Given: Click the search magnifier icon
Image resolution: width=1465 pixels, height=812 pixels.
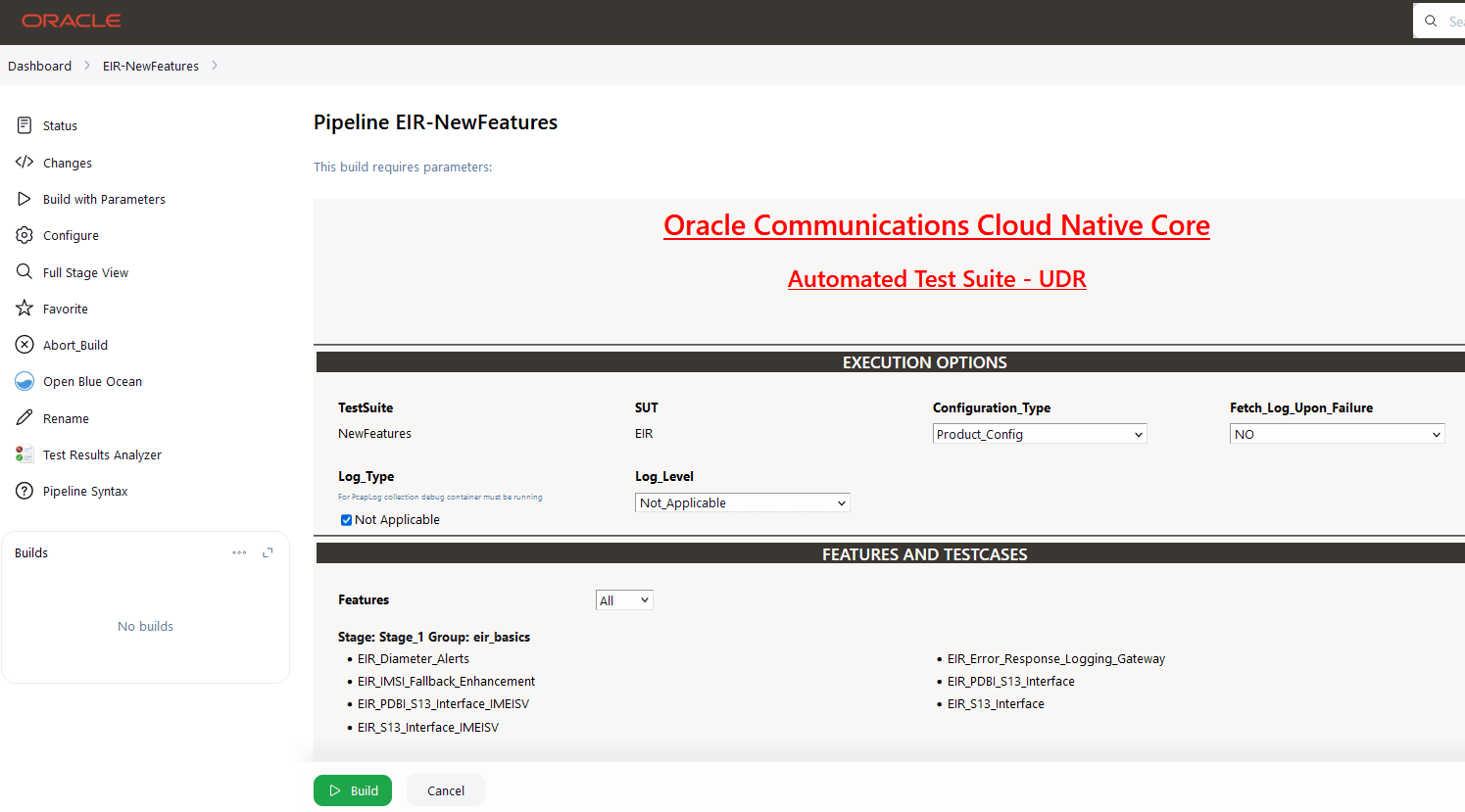Looking at the screenshot, I should [x=1431, y=21].
